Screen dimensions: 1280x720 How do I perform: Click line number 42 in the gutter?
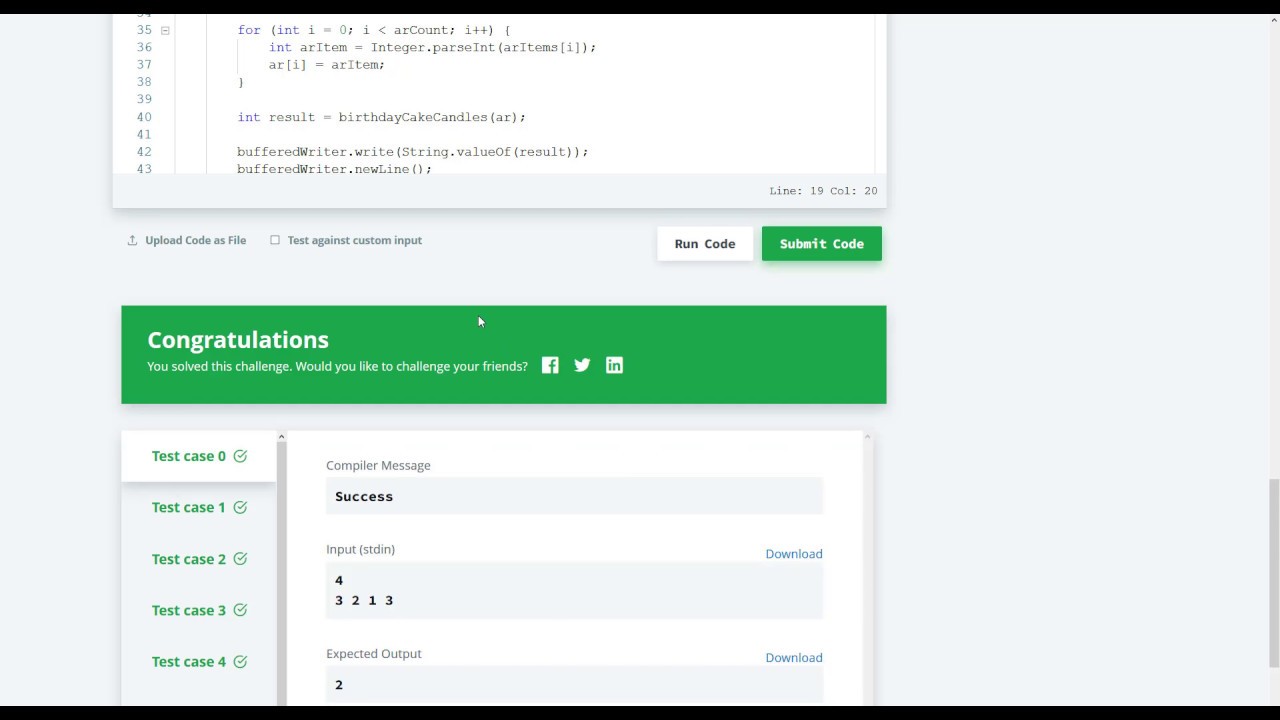click(144, 152)
